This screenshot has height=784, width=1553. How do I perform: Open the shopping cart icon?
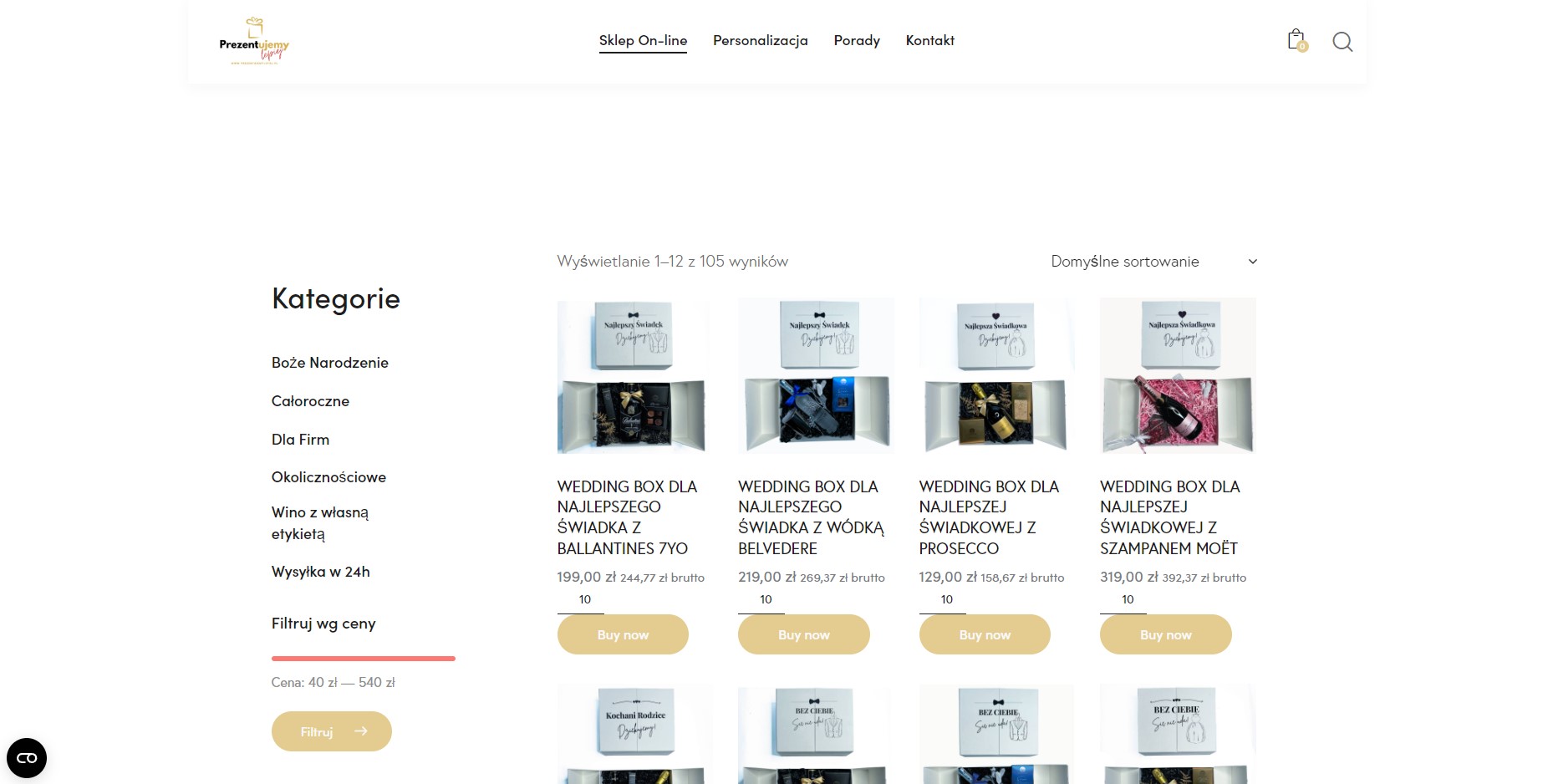point(1296,40)
